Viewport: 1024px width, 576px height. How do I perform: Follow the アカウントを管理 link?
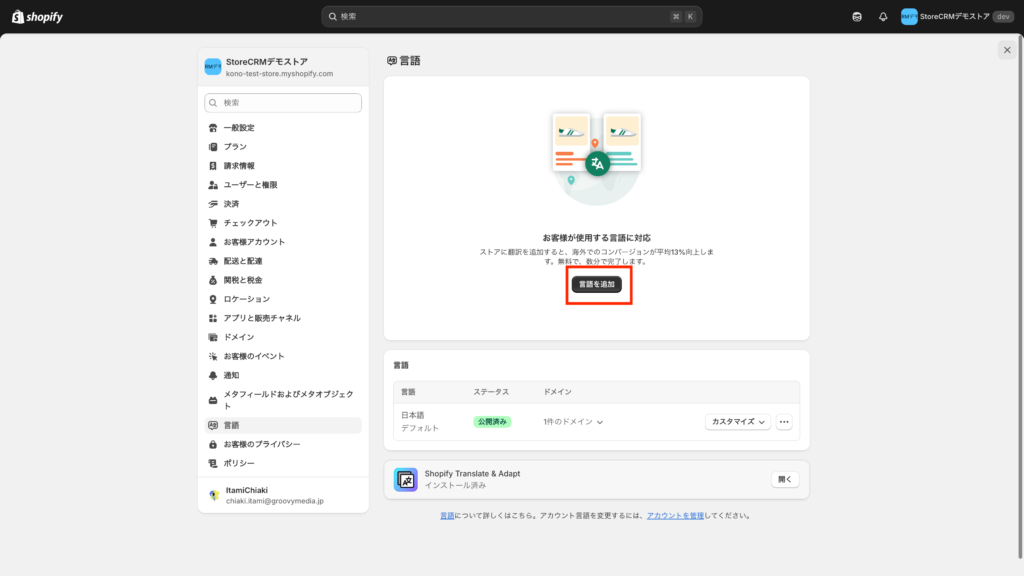click(x=676, y=516)
